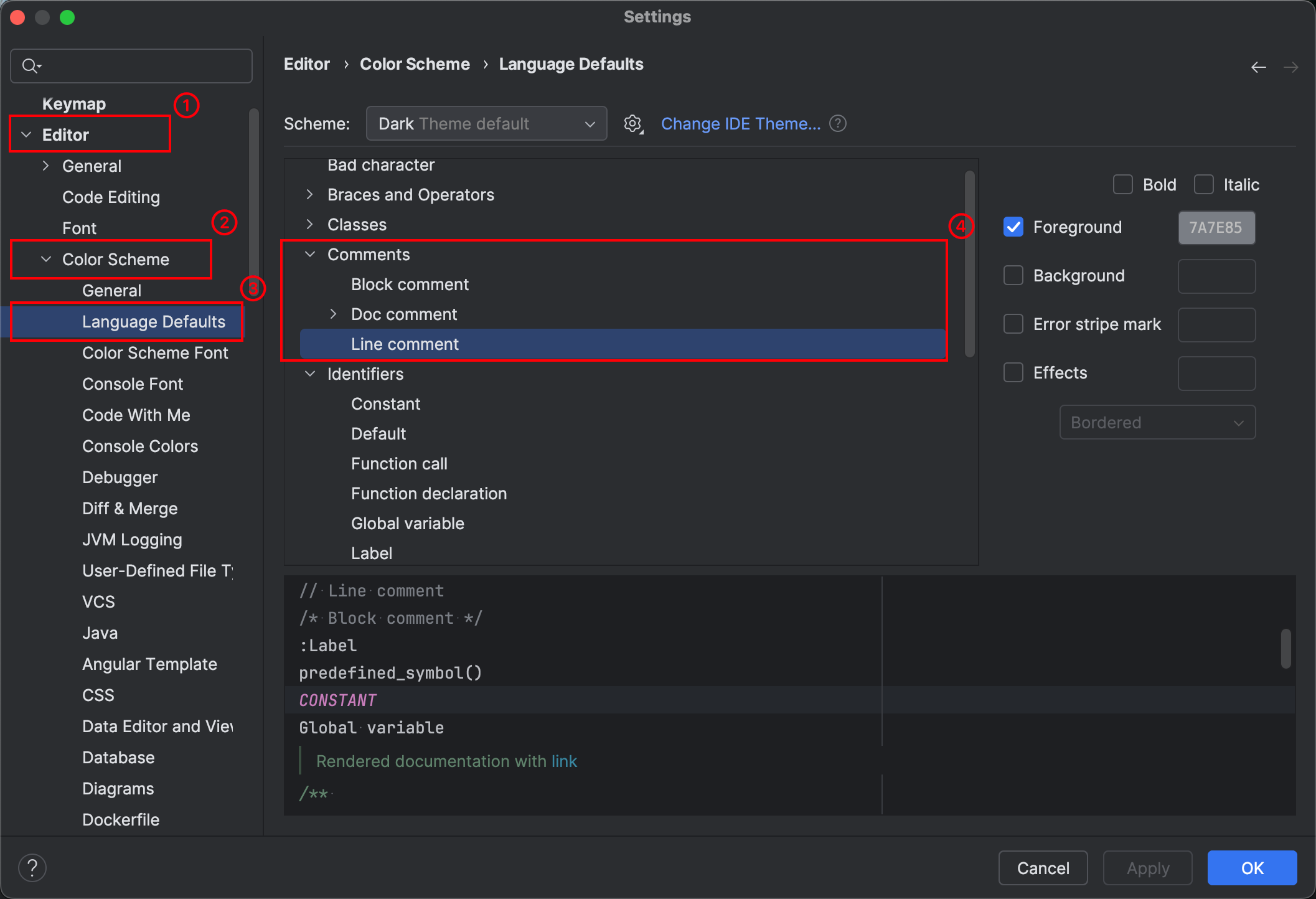Open the Console Font settings page
The width and height of the screenshot is (1316, 899).
(133, 384)
